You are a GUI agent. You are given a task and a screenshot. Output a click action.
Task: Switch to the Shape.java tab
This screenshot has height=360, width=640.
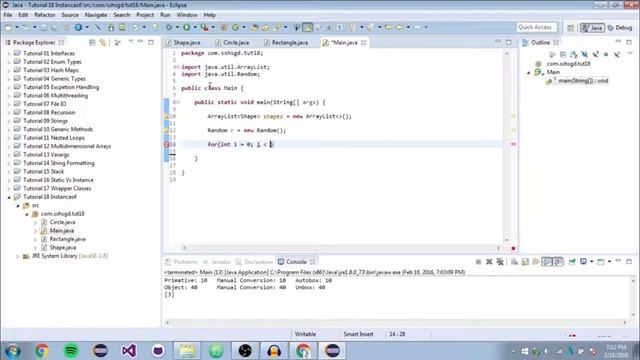tap(187, 42)
